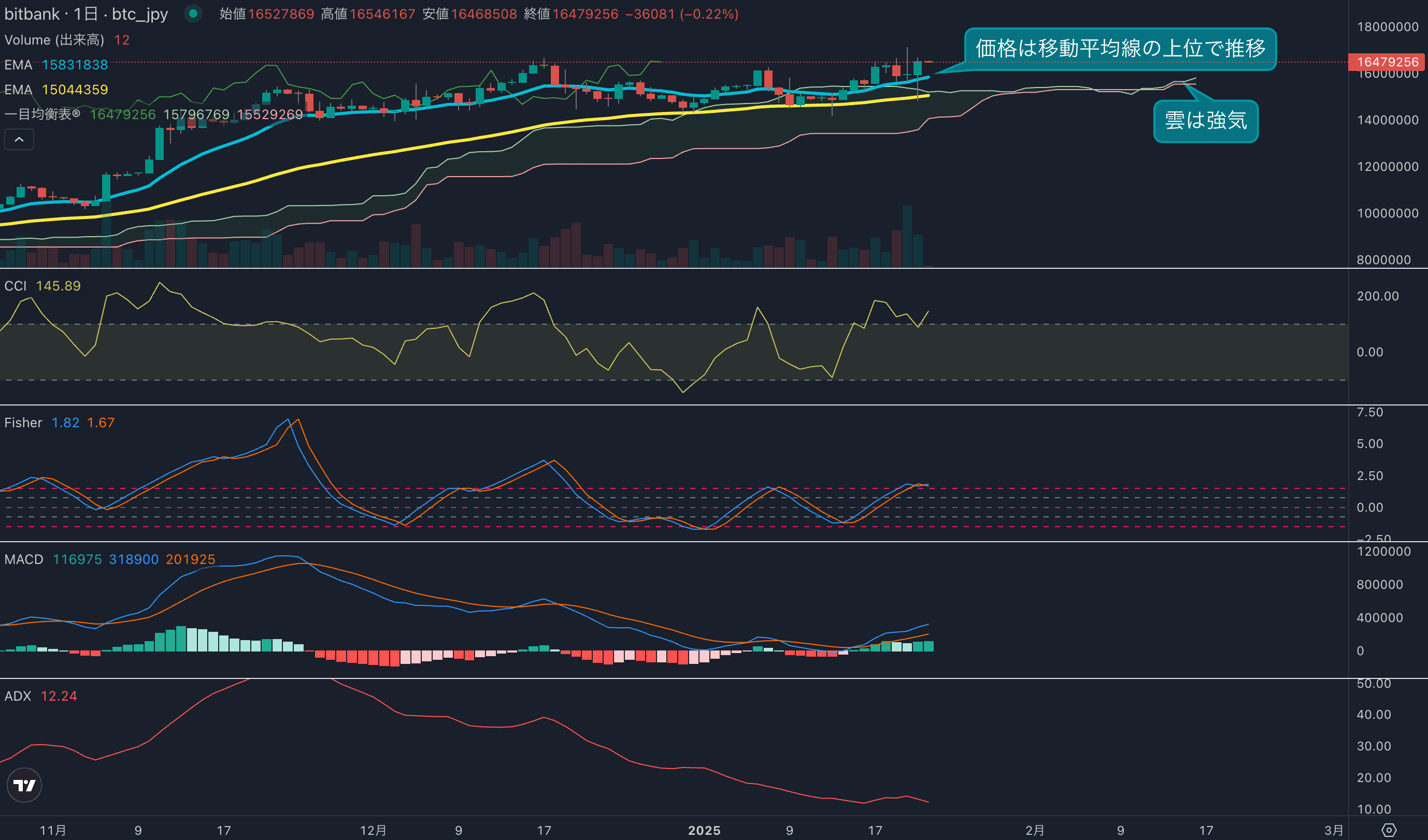Screen dimensions: 1428x840
Task: Click the green market status dot
Action: click(x=193, y=13)
